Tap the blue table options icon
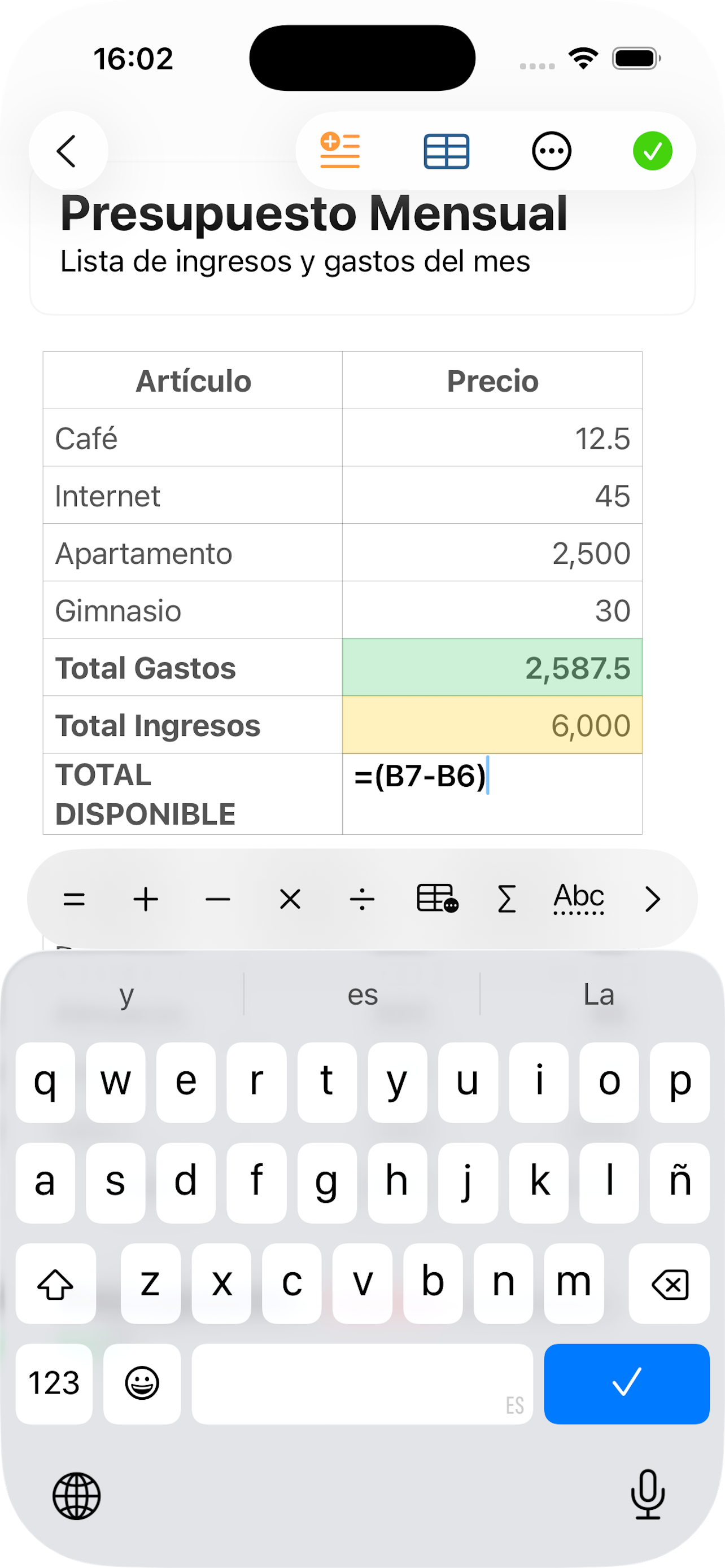 (x=446, y=151)
